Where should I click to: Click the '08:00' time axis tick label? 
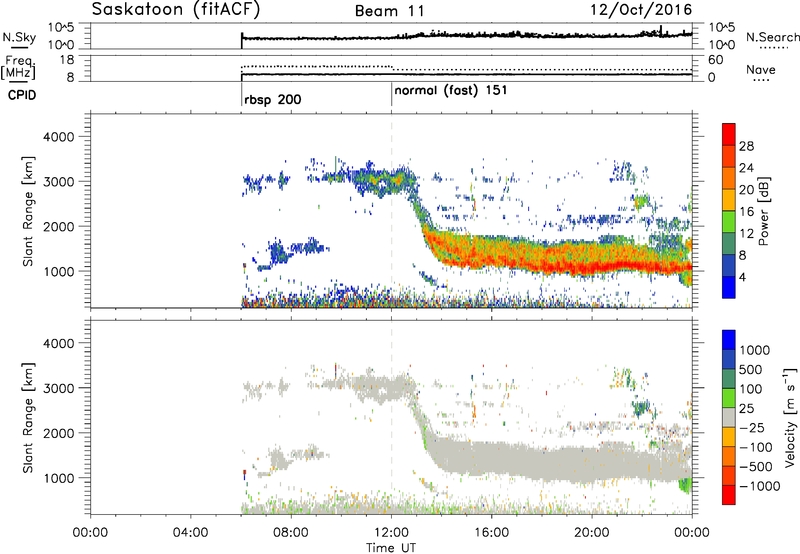click(291, 533)
